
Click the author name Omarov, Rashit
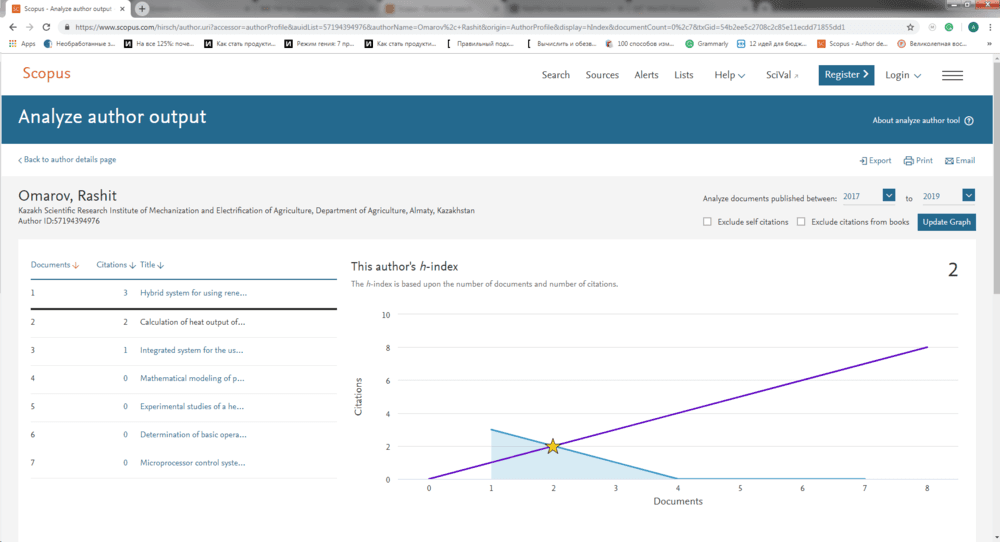(67, 196)
